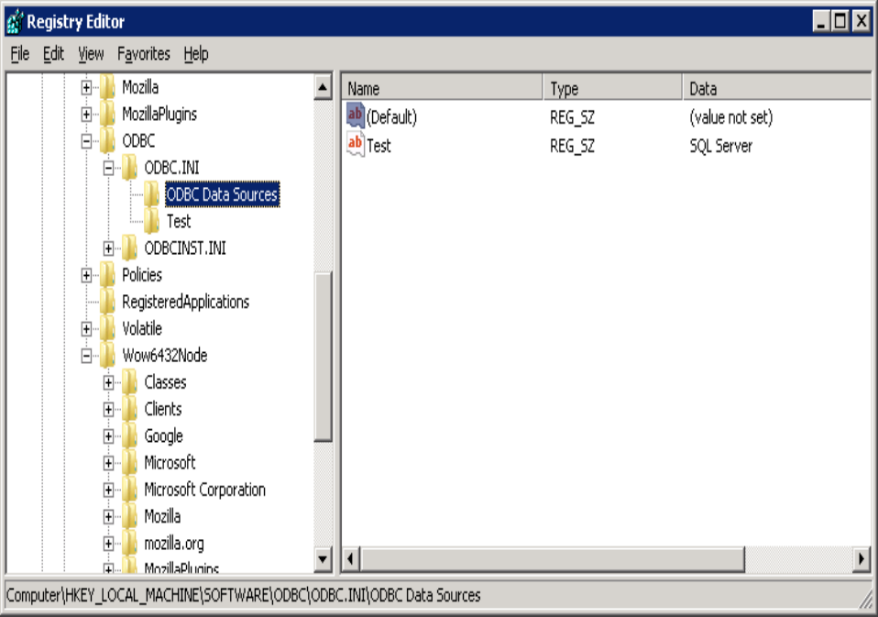This screenshot has width=878, height=617.
Task: Click the mozilla.org folder icon
Action: pos(129,544)
